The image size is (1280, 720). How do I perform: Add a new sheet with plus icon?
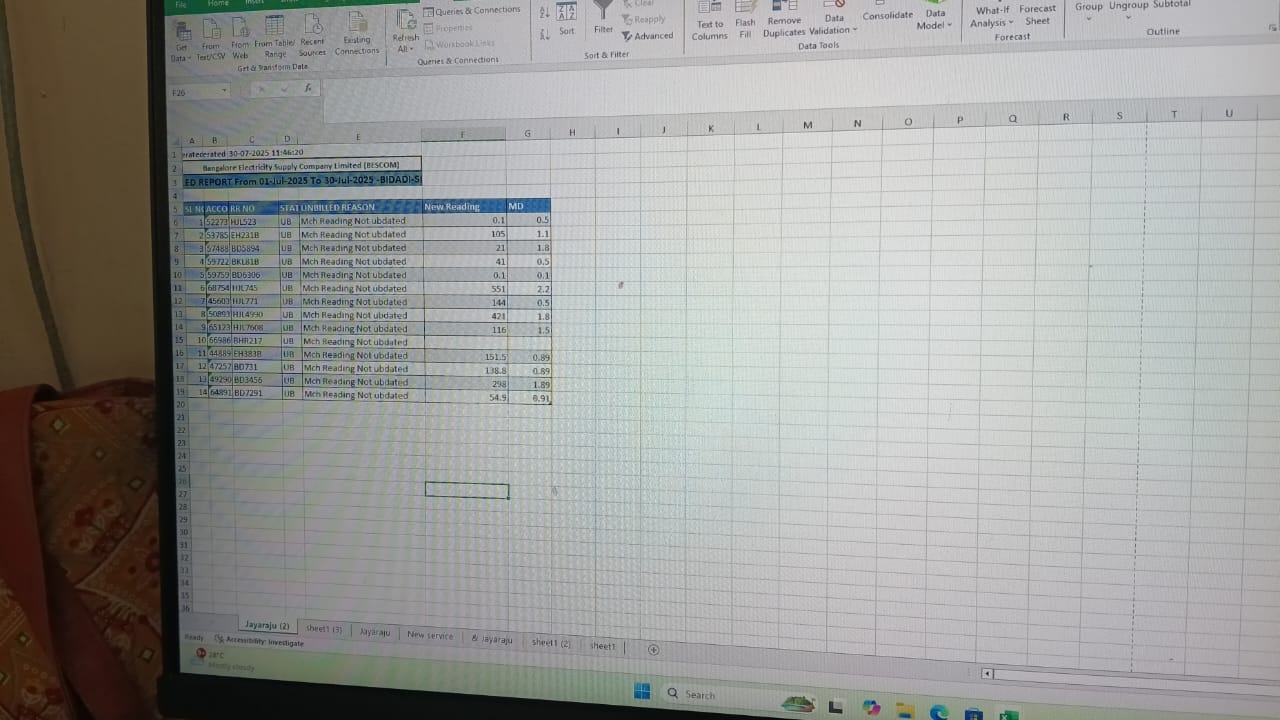click(654, 649)
